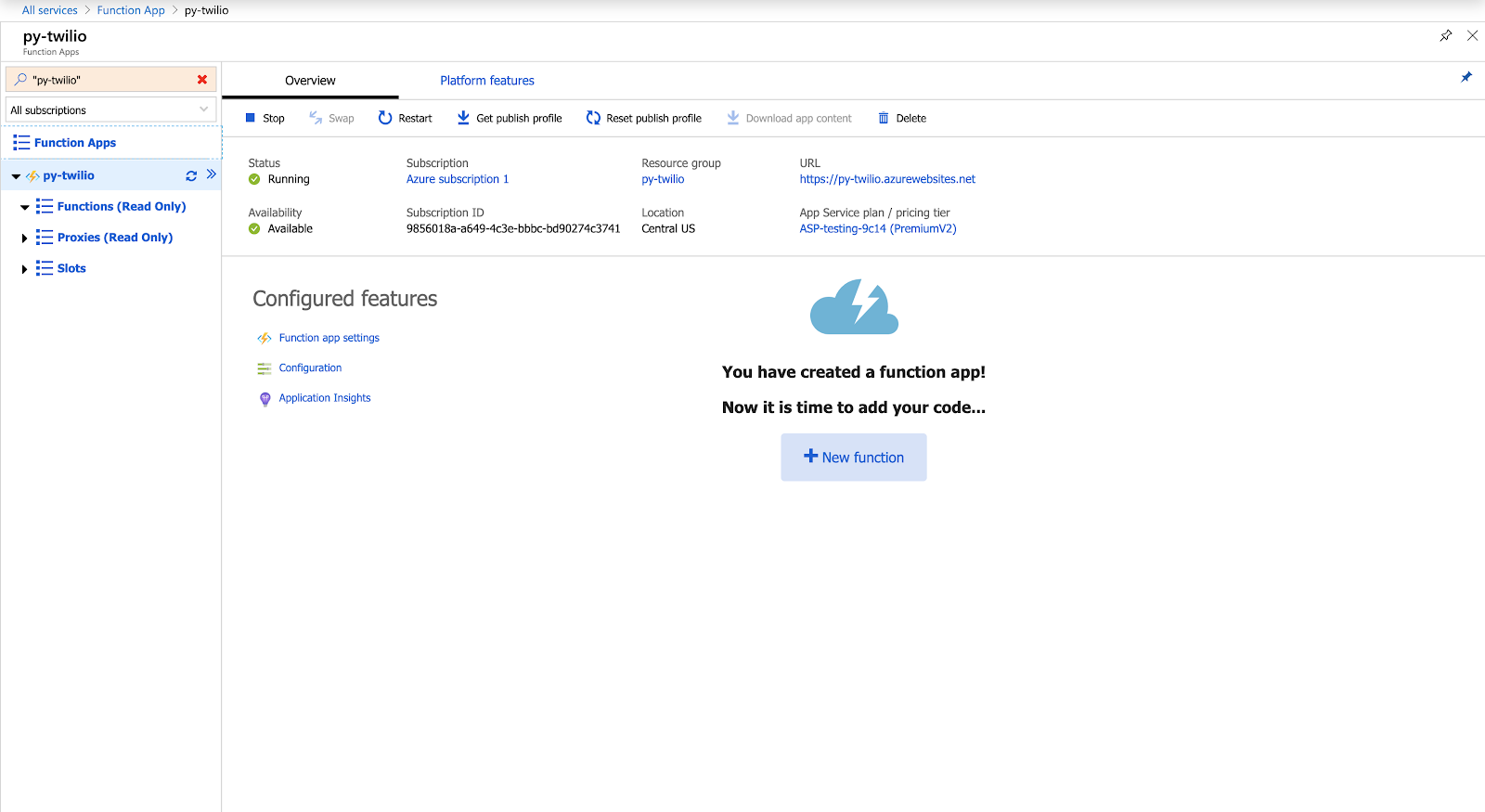Click the Stop label in toolbar
This screenshot has width=1485, height=812.
[274, 118]
